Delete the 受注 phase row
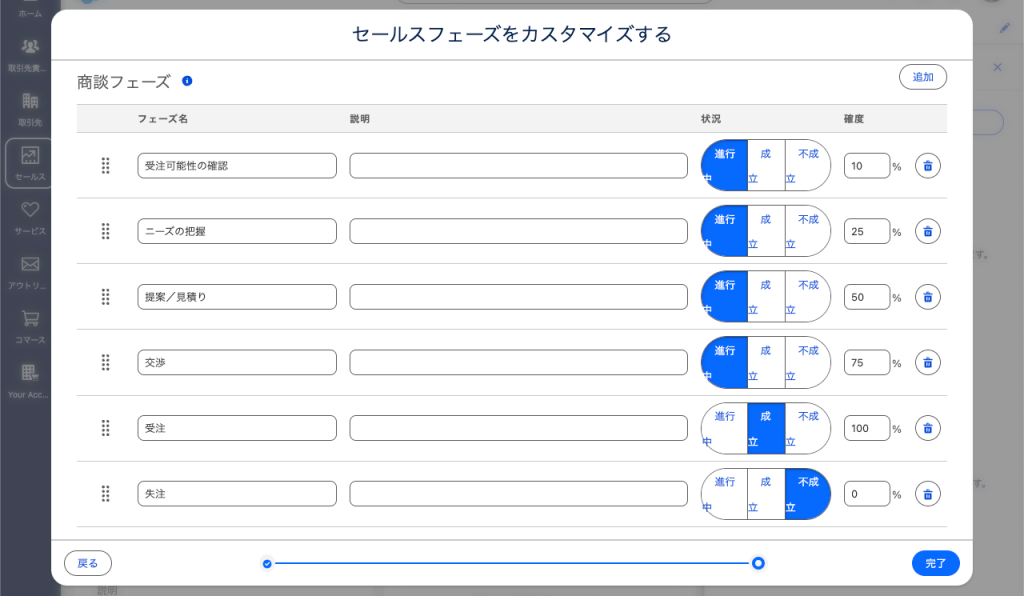 pyautogui.click(x=927, y=428)
